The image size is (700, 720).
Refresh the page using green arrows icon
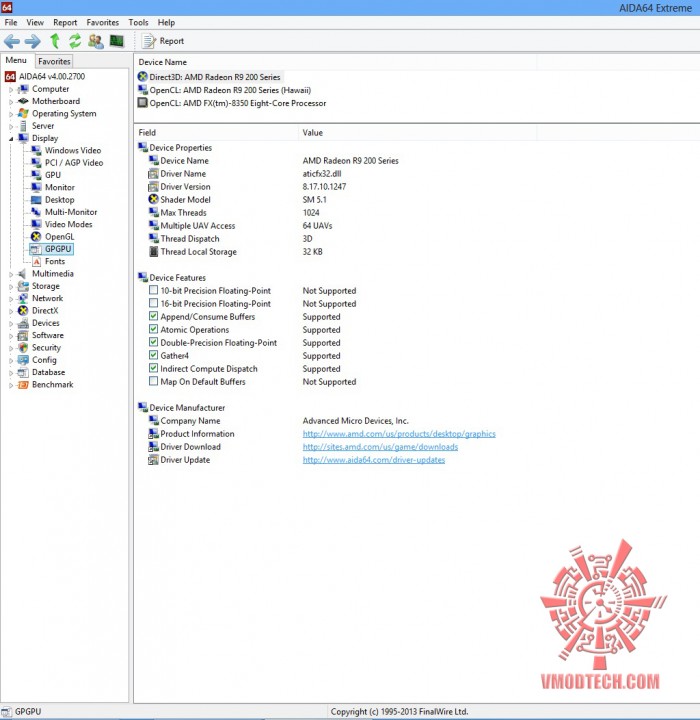tap(75, 41)
